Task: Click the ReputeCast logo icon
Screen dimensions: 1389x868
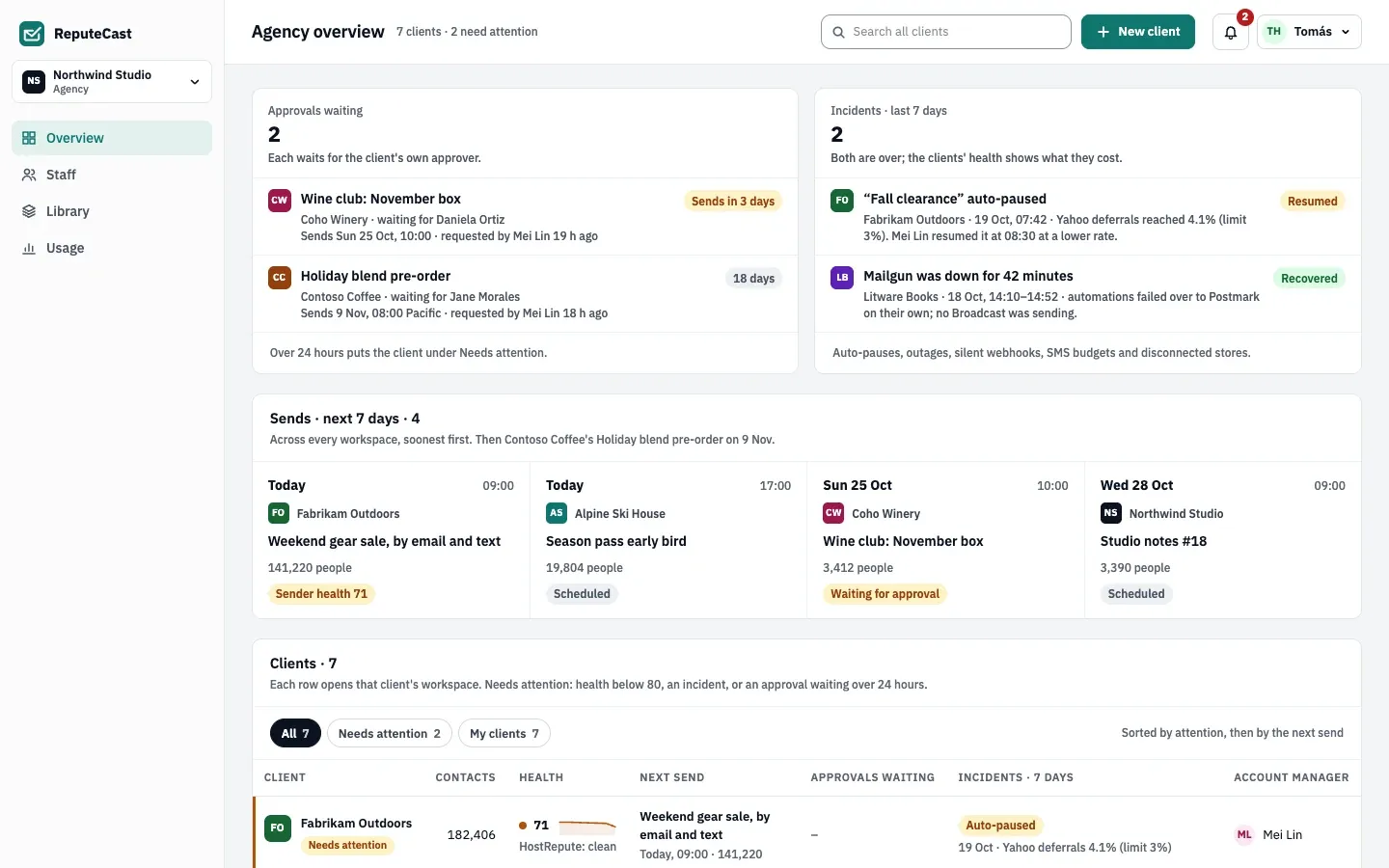Action: (32, 34)
